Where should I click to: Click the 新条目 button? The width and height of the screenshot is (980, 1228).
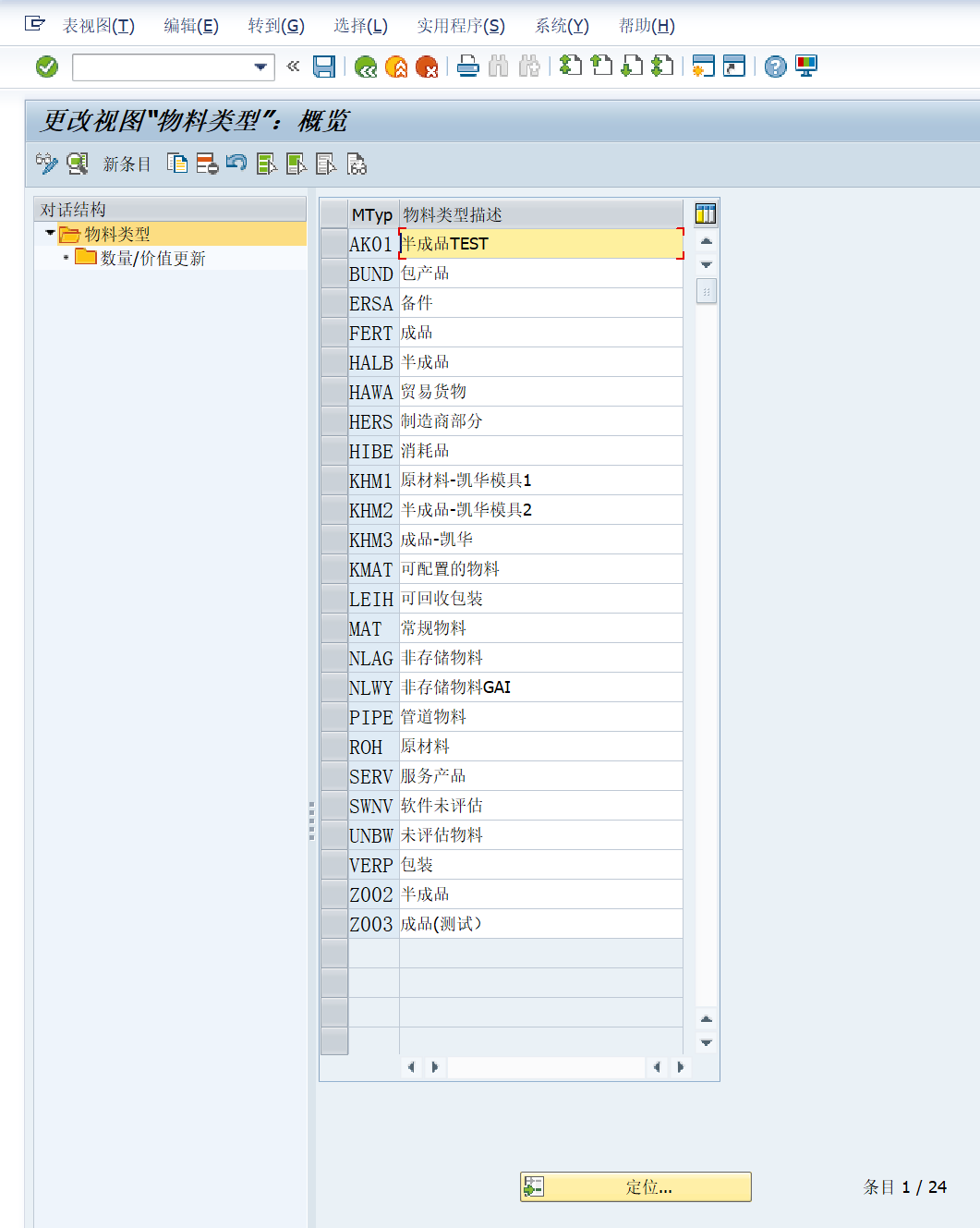tap(127, 164)
